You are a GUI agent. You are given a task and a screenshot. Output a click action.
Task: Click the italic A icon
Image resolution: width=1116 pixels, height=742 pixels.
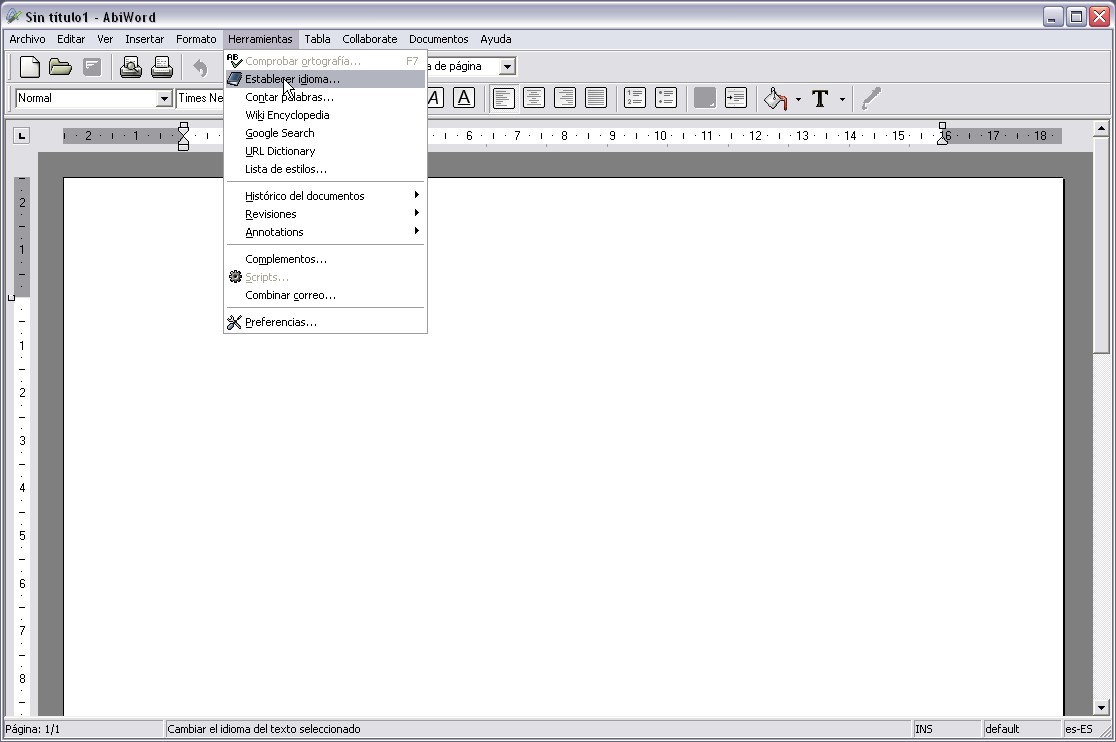(435, 98)
